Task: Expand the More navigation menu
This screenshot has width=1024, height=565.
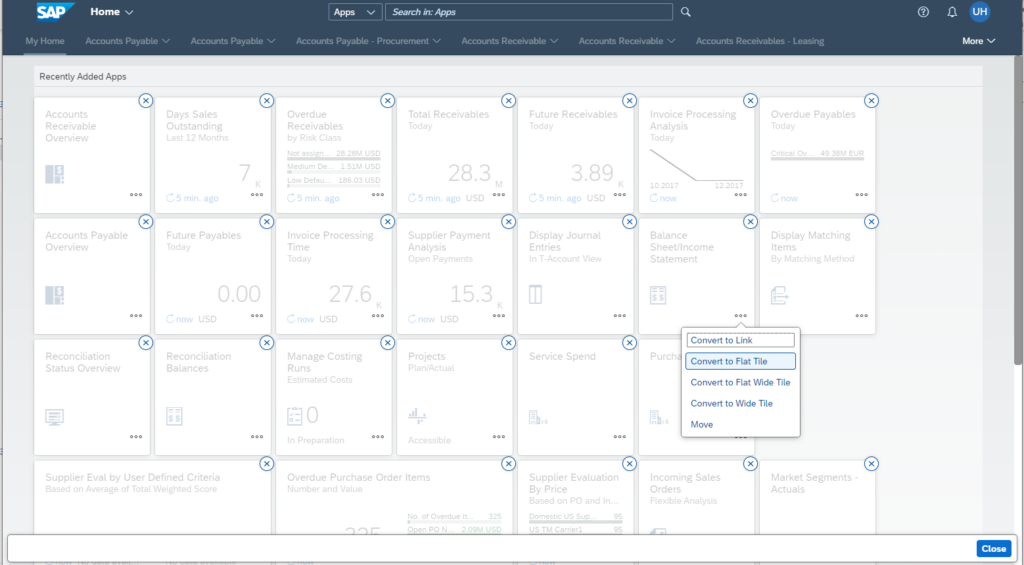Action: pyautogui.click(x=978, y=41)
